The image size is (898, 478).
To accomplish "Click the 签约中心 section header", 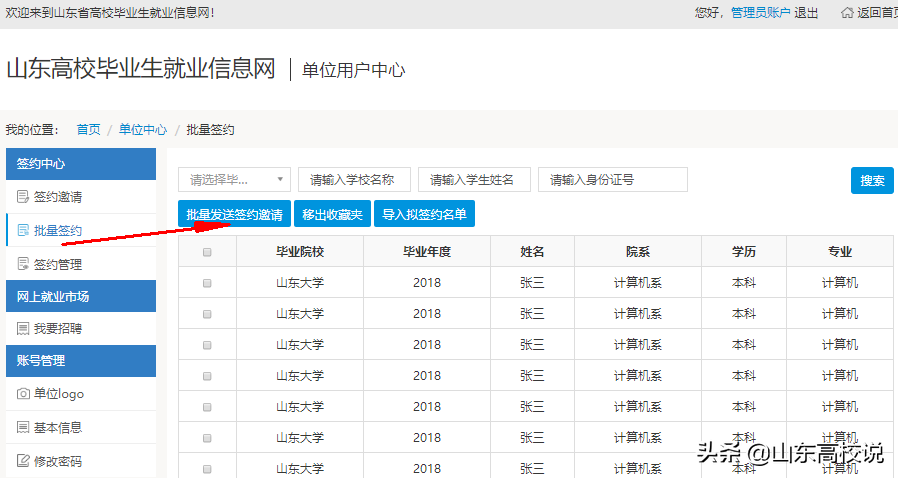I will (81, 164).
